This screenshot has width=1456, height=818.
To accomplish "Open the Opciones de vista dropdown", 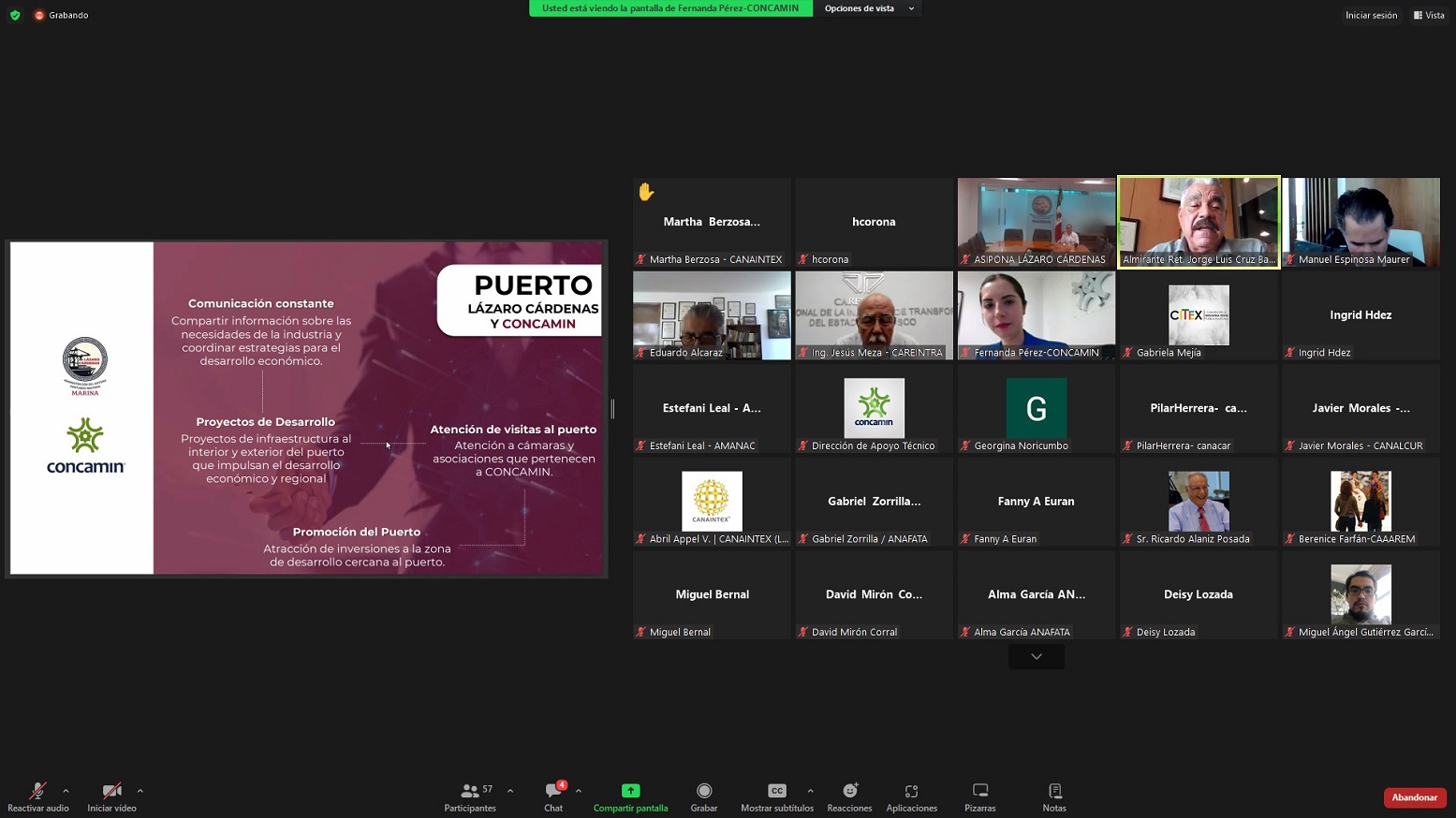I will pyautogui.click(x=866, y=8).
